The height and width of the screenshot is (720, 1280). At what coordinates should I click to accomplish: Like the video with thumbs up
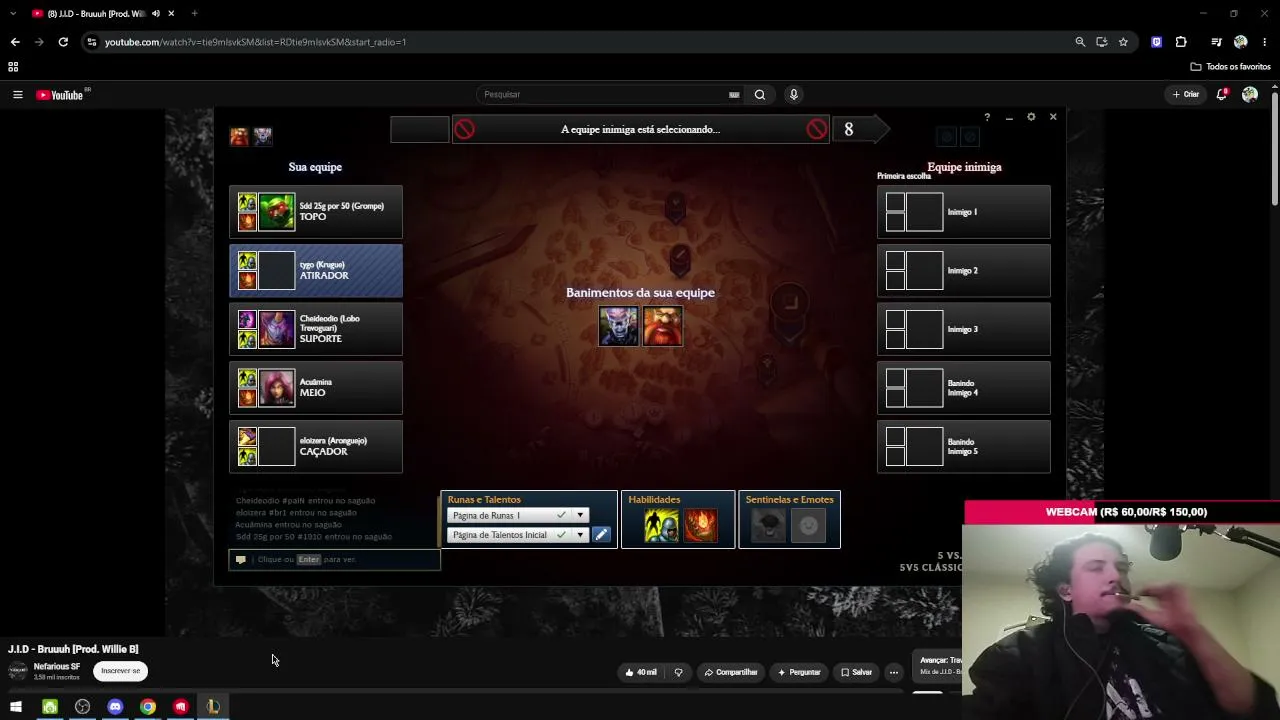641,672
